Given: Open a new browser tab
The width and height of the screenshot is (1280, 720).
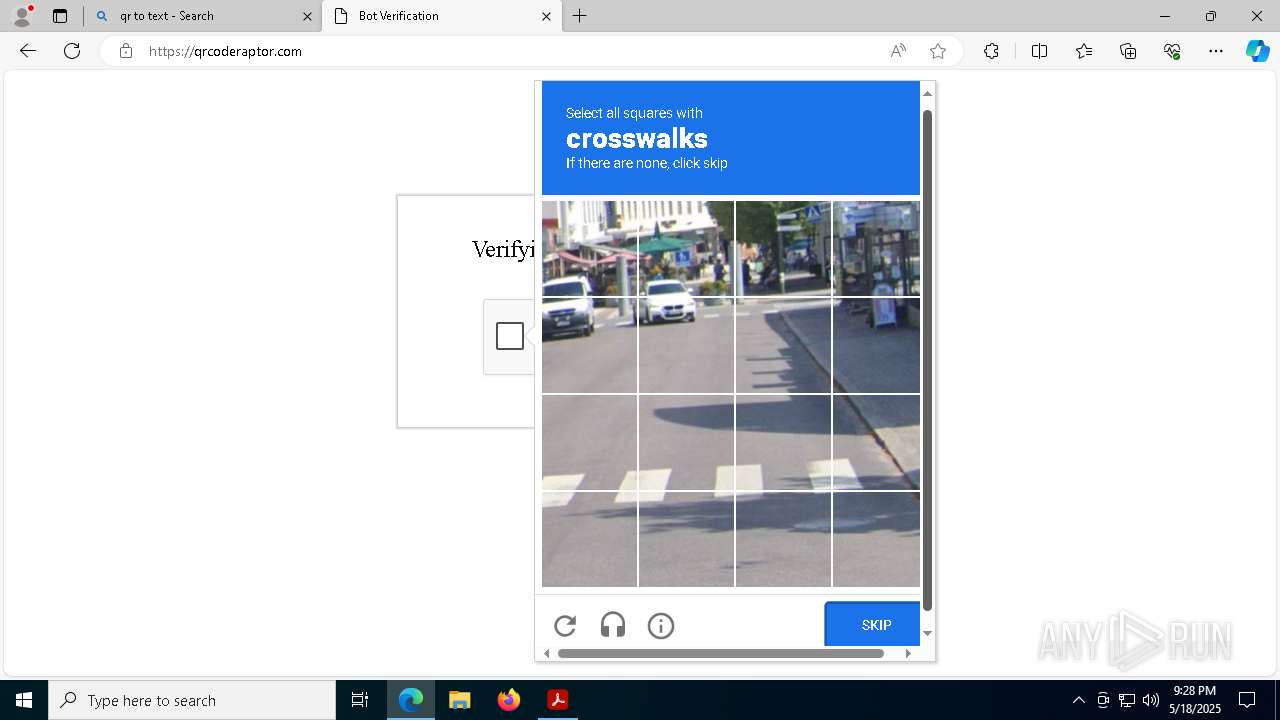Looking at the screenshot, I should (580, 16).
